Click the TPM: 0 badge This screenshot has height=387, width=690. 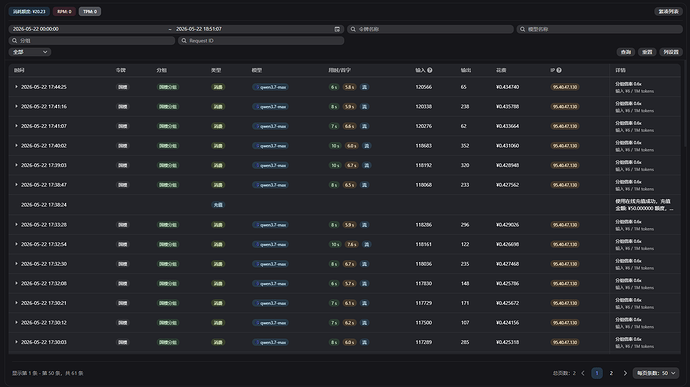click(90, 11)
